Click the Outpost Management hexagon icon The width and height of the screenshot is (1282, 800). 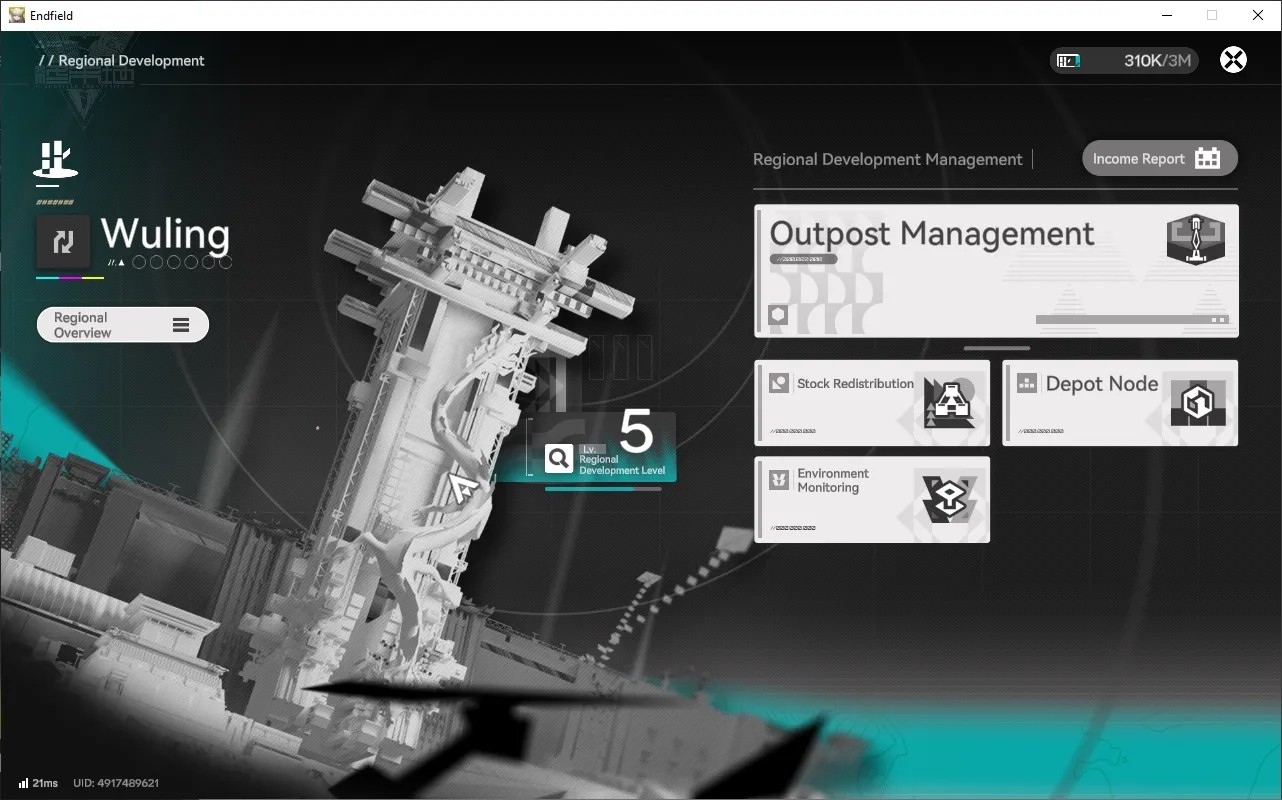pyautogui.click(x=778, y=316)
